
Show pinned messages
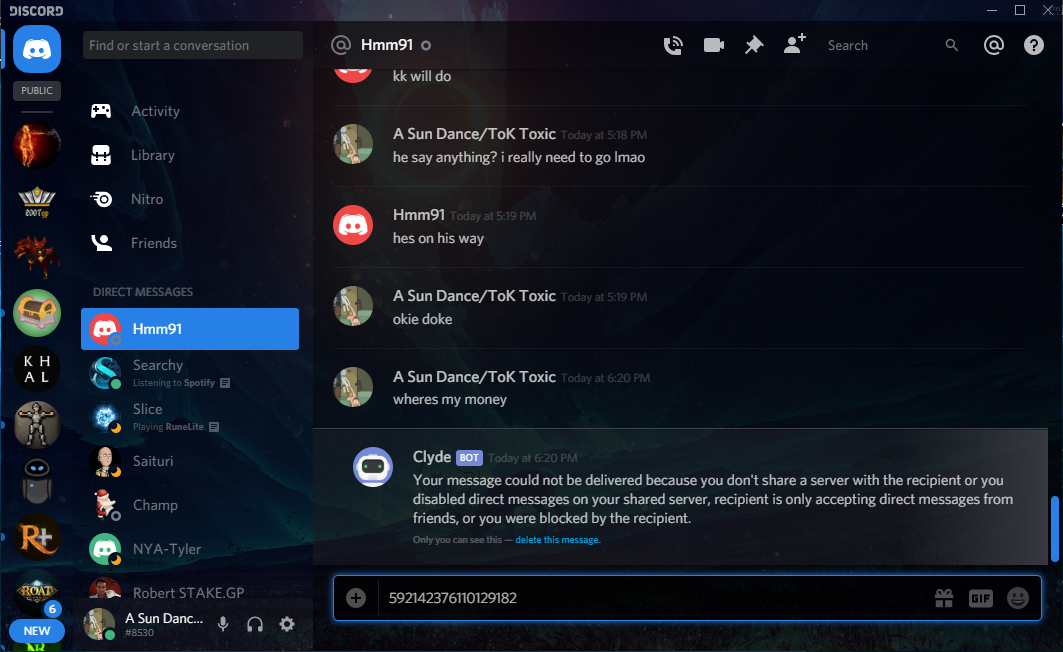754,45
